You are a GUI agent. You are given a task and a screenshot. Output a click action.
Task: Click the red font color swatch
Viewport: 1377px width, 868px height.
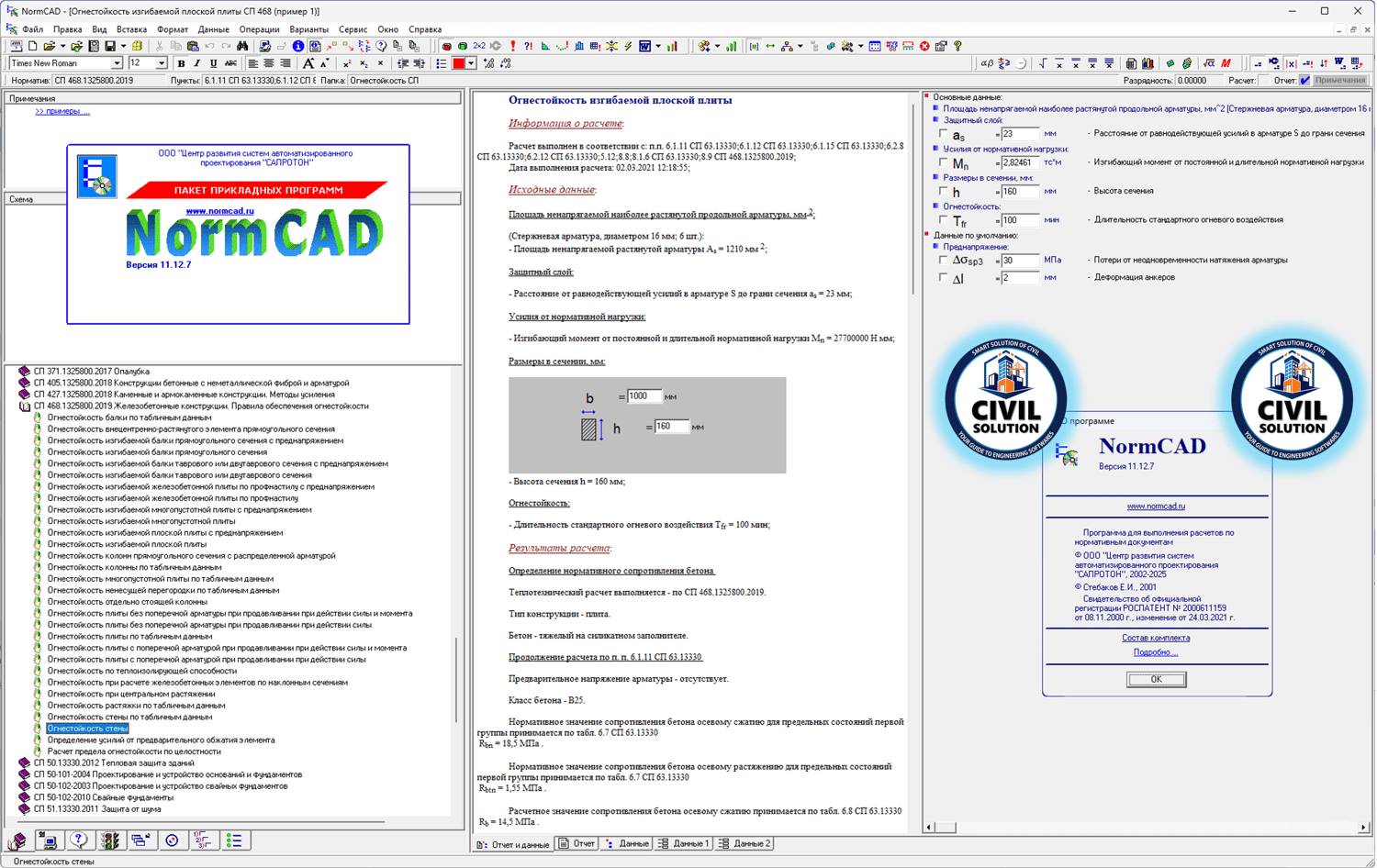click(458, 63)
